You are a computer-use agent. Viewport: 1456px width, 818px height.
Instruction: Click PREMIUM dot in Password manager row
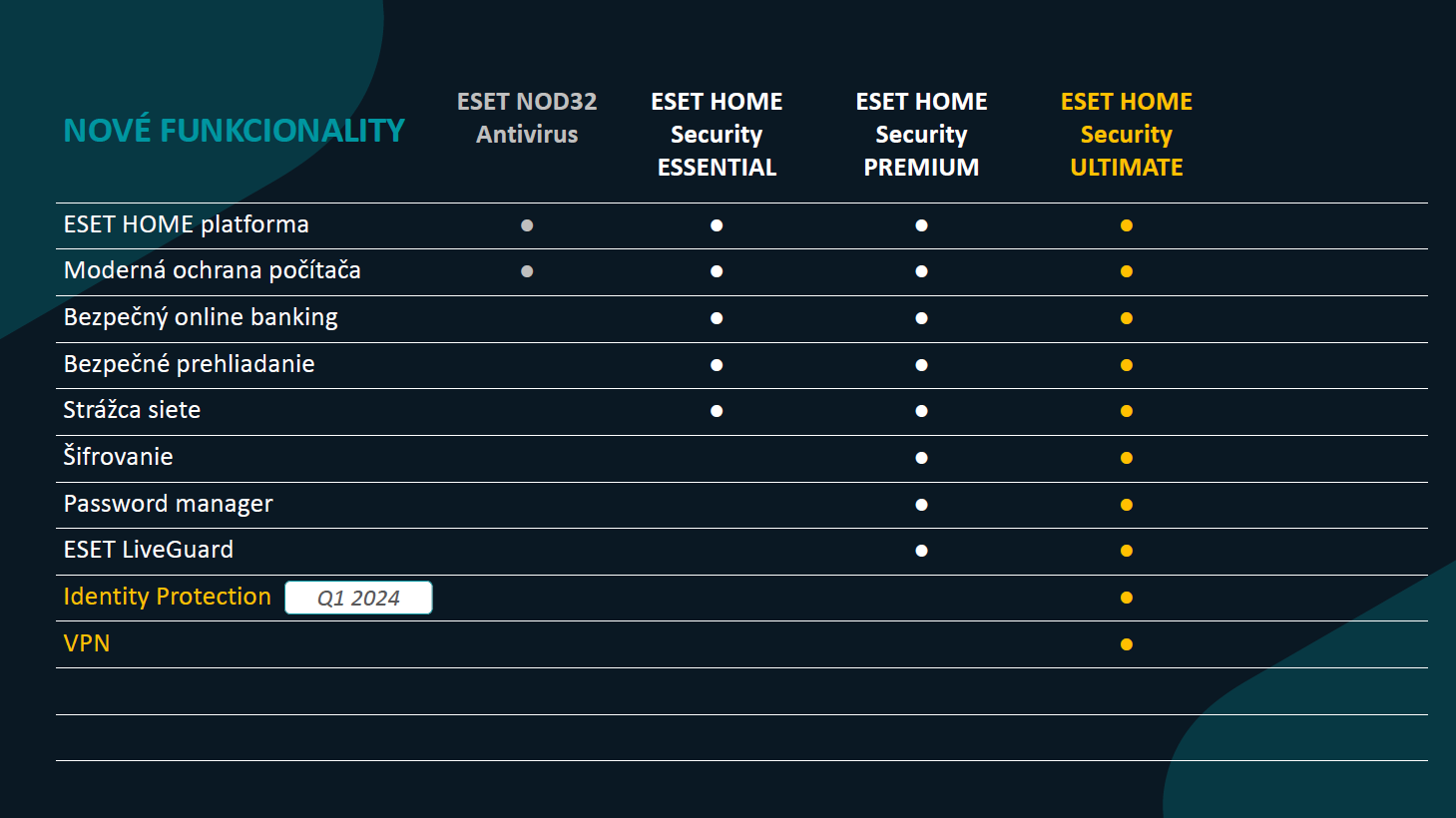click(921, 505)
